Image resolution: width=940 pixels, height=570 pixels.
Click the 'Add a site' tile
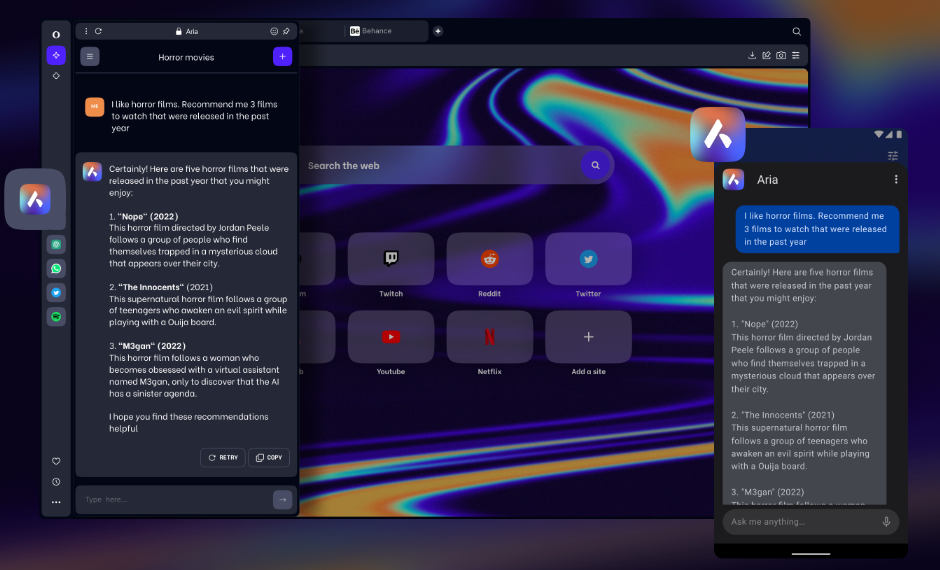click(588, 337)
